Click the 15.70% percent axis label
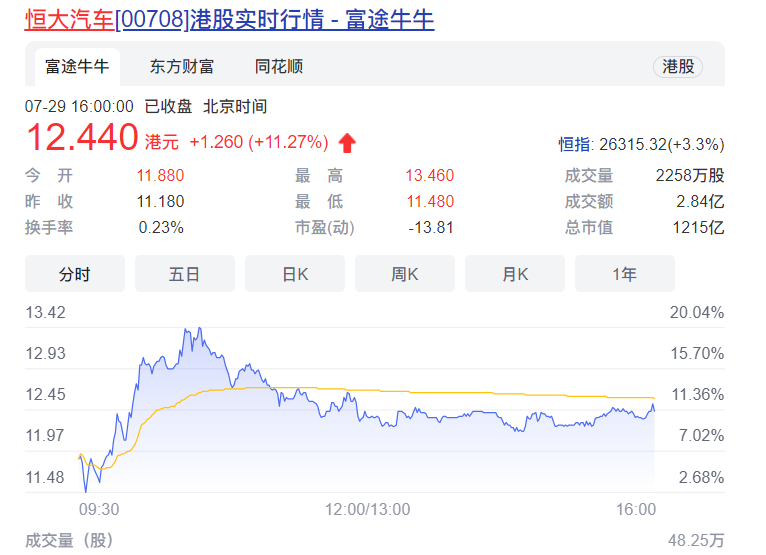Screen dimensions: 766x555 coord(697,353)
